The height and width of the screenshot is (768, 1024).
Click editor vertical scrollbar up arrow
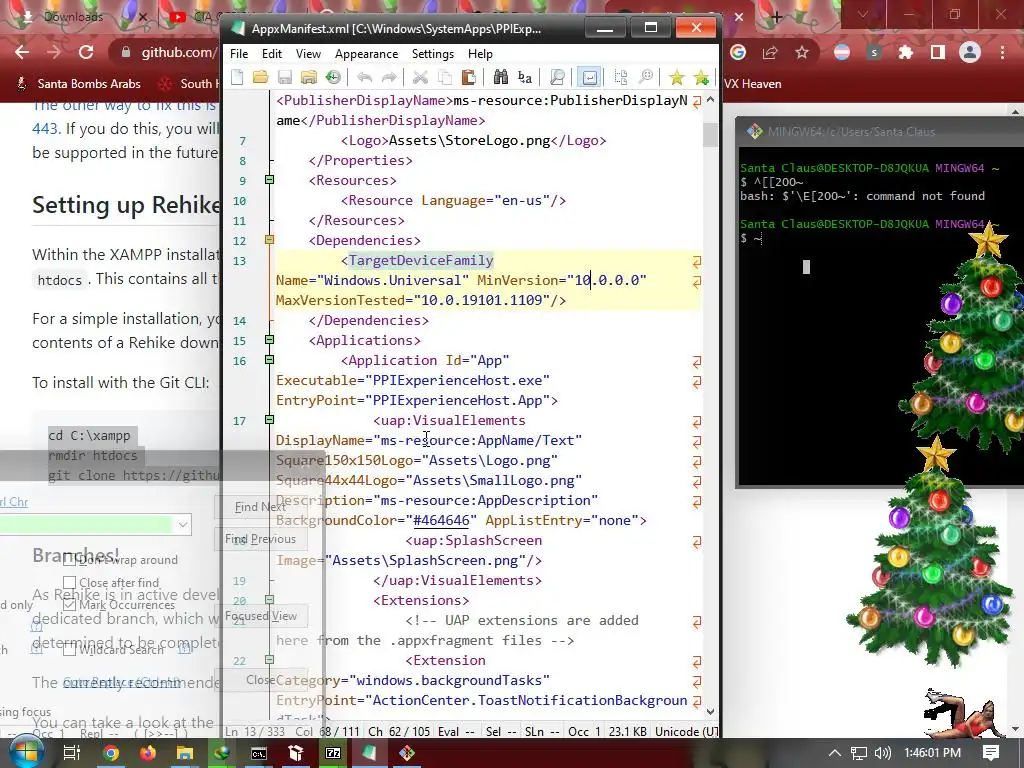(711, 100)
